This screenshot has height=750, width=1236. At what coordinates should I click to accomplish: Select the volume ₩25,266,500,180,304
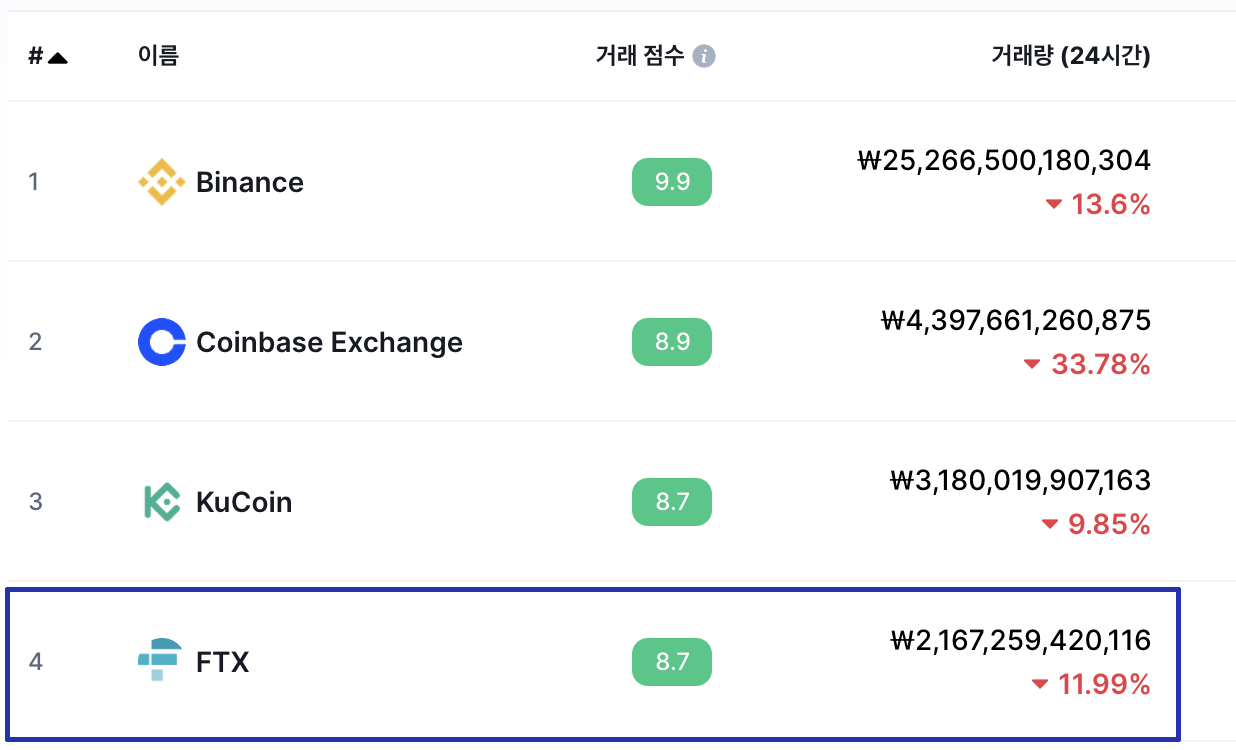1004,160
